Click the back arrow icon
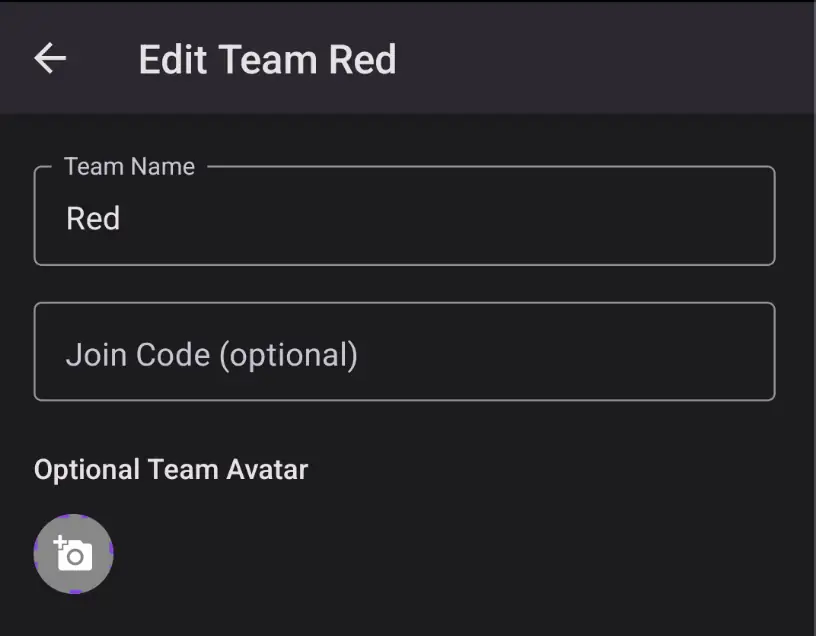 (50, 58)
